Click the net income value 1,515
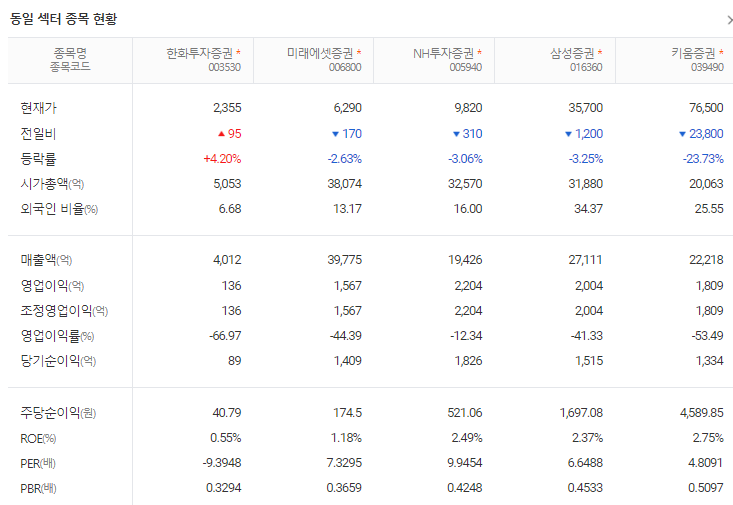 [589, 361]
